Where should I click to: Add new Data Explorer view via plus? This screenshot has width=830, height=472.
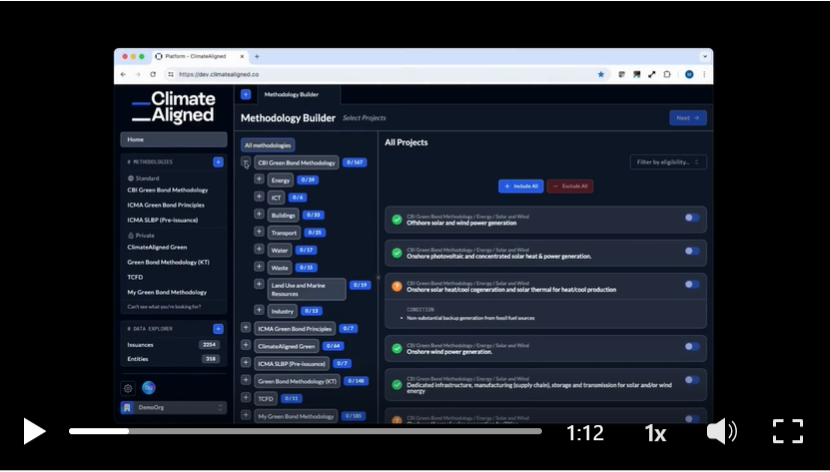click(218, 329)
